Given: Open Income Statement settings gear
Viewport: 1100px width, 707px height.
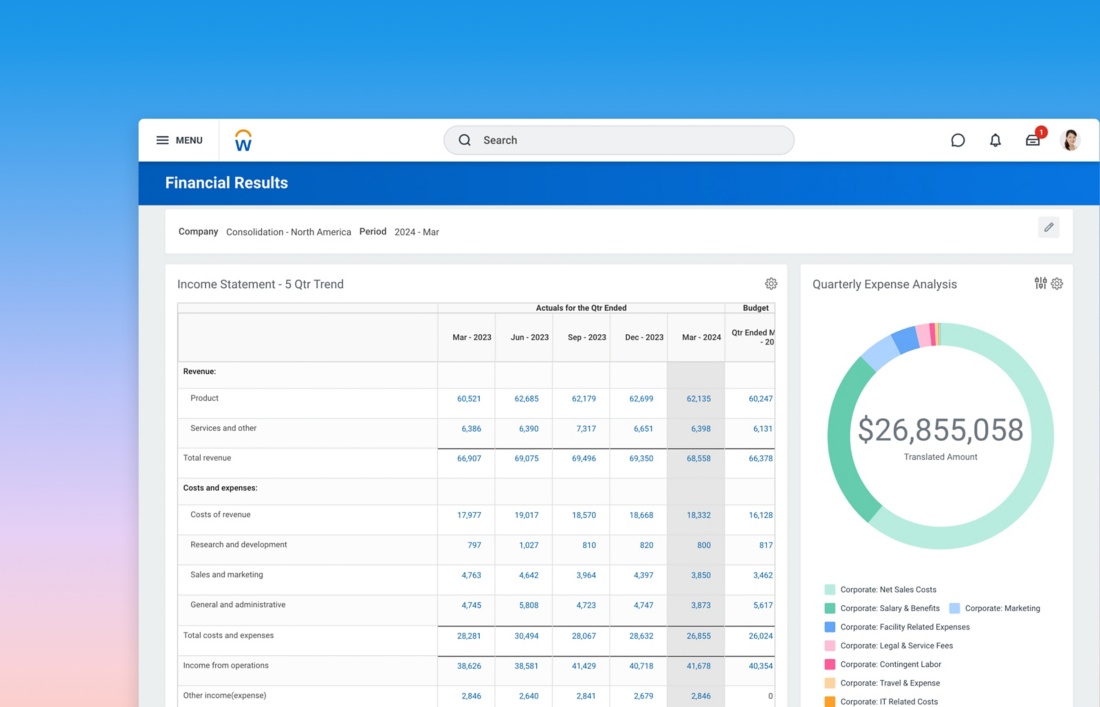Looking at the screenshot, I should tap(771, 284).
